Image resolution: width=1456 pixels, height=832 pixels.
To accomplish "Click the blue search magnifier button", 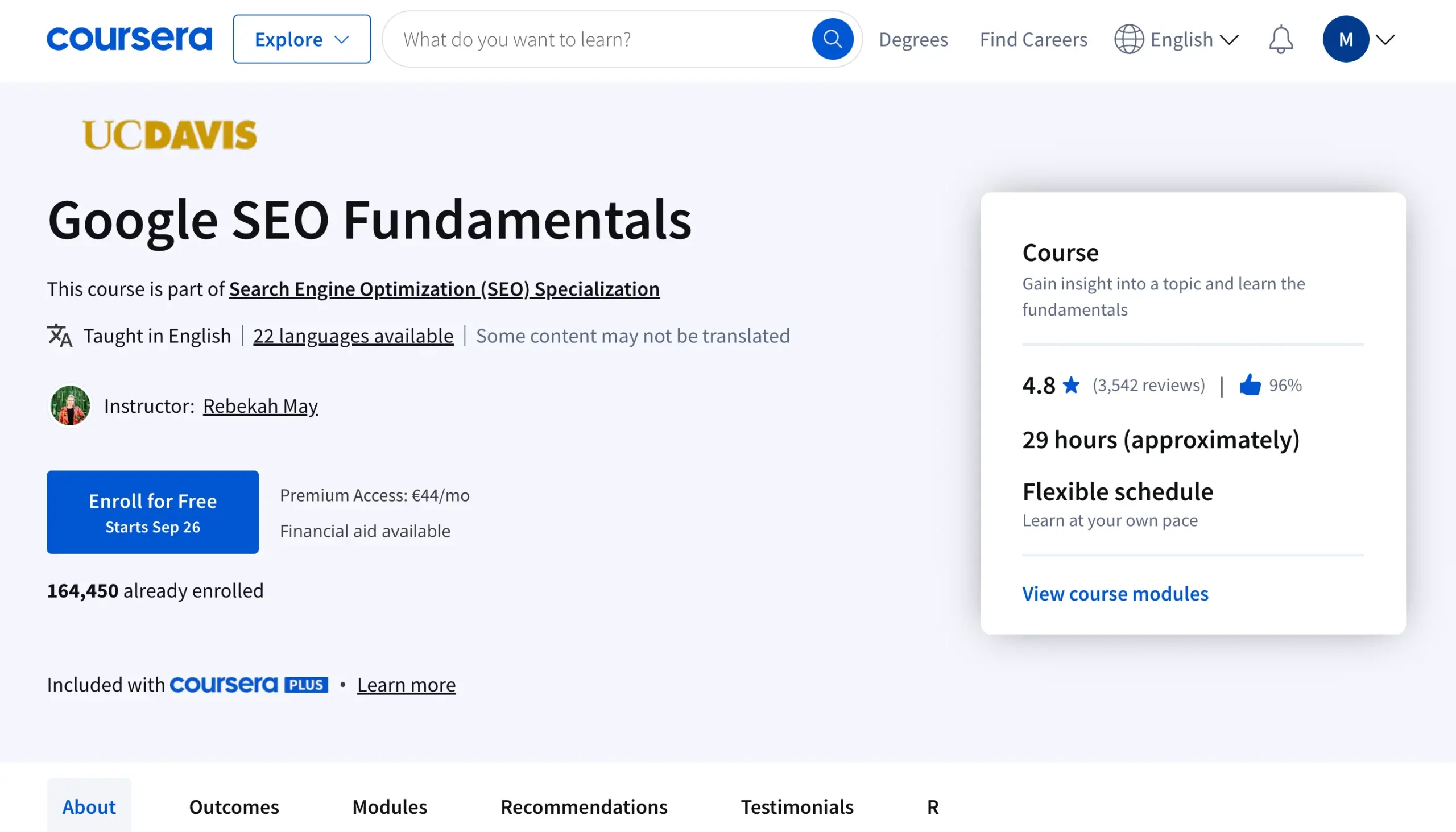I will tap(832, 39).
